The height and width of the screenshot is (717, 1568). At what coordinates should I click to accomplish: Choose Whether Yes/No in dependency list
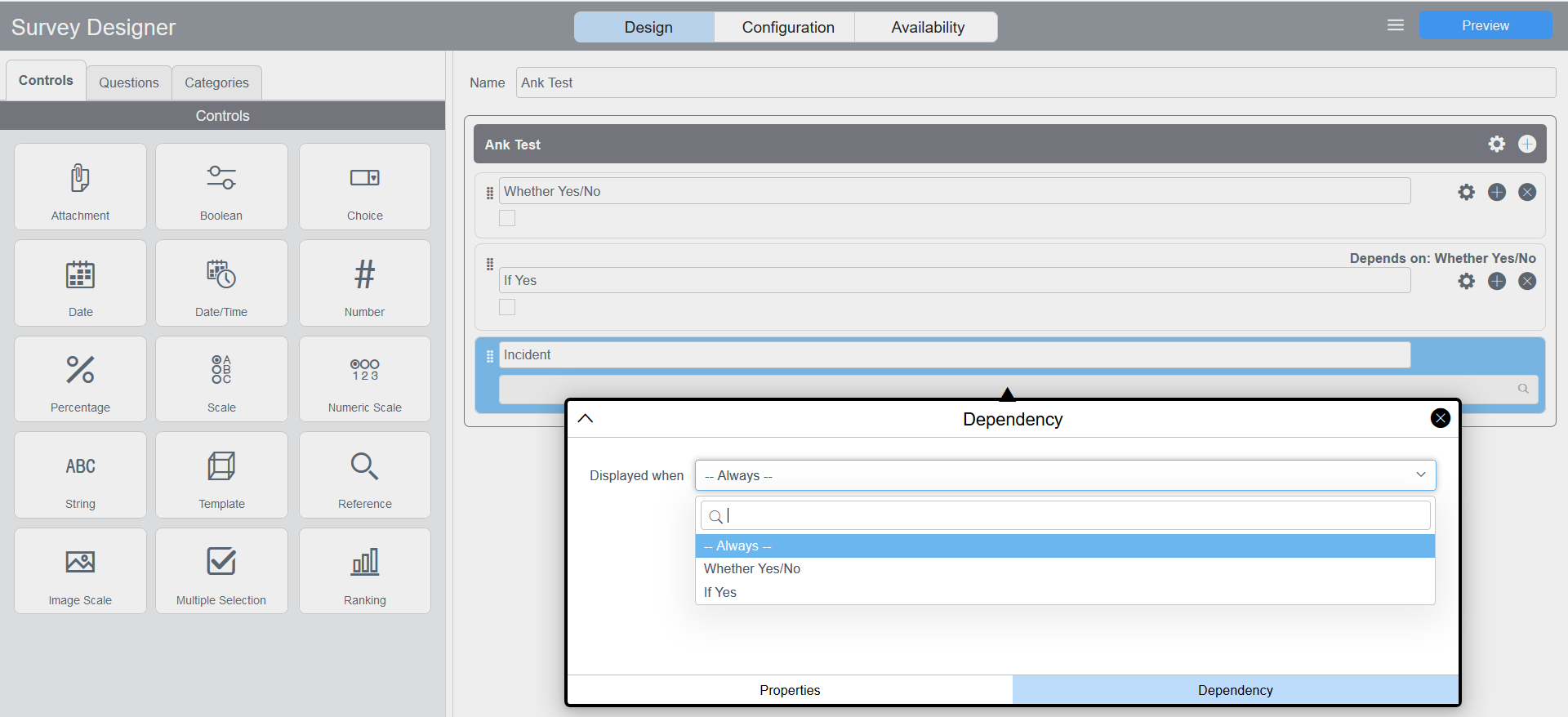tap(1065, 569)
